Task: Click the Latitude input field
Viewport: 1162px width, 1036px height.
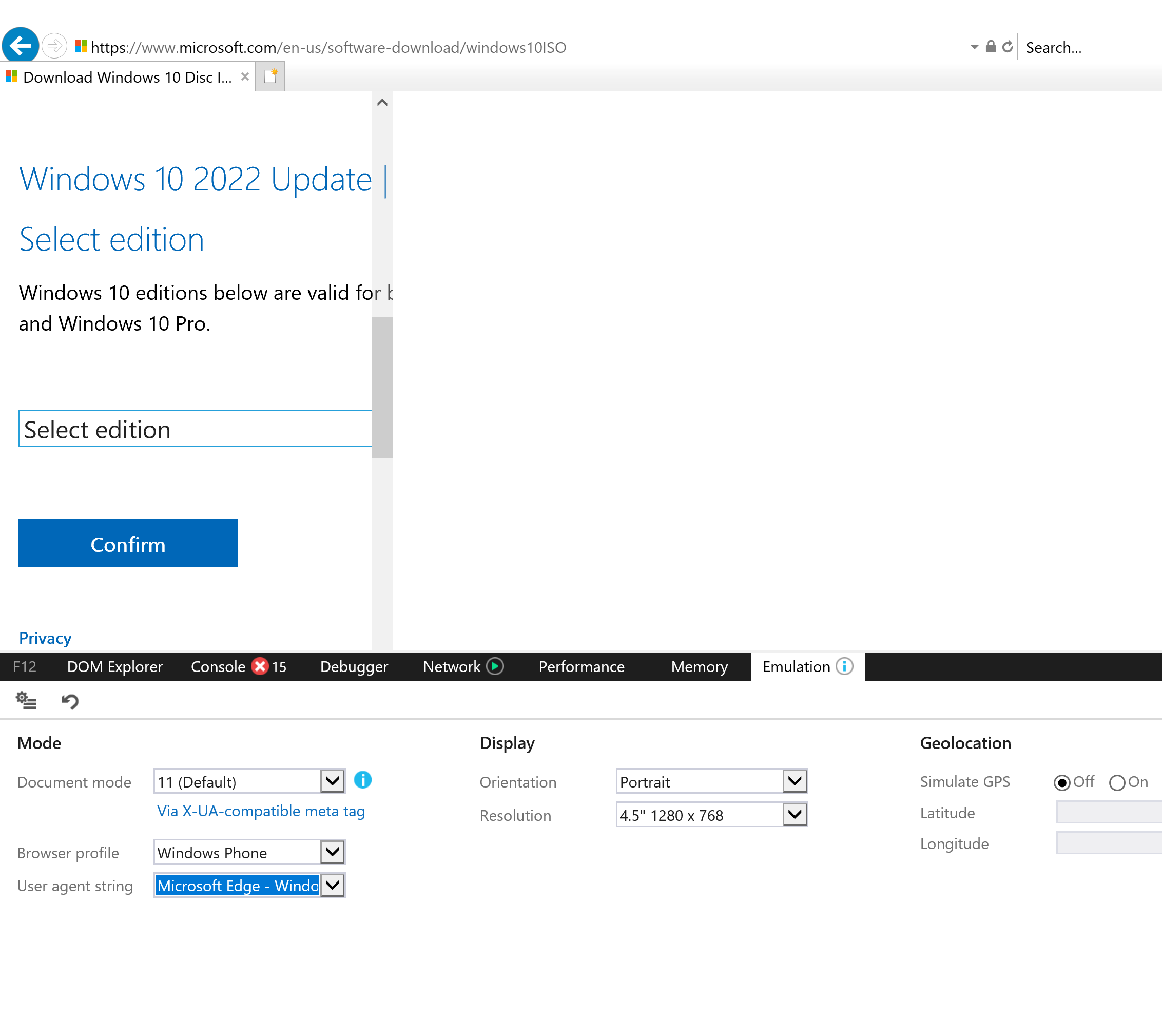Action: pyautogui.click(x=1109, y=812)
